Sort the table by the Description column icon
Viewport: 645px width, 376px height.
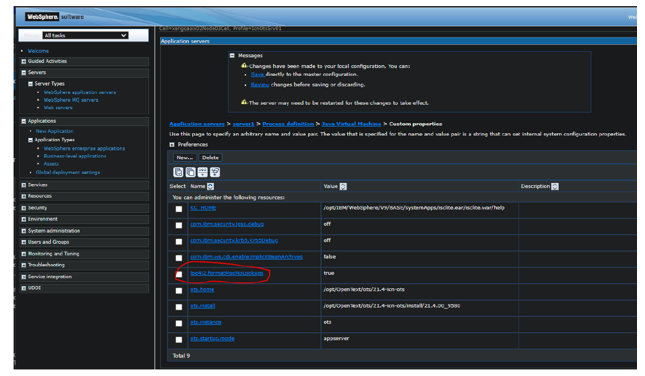point(555,186)
